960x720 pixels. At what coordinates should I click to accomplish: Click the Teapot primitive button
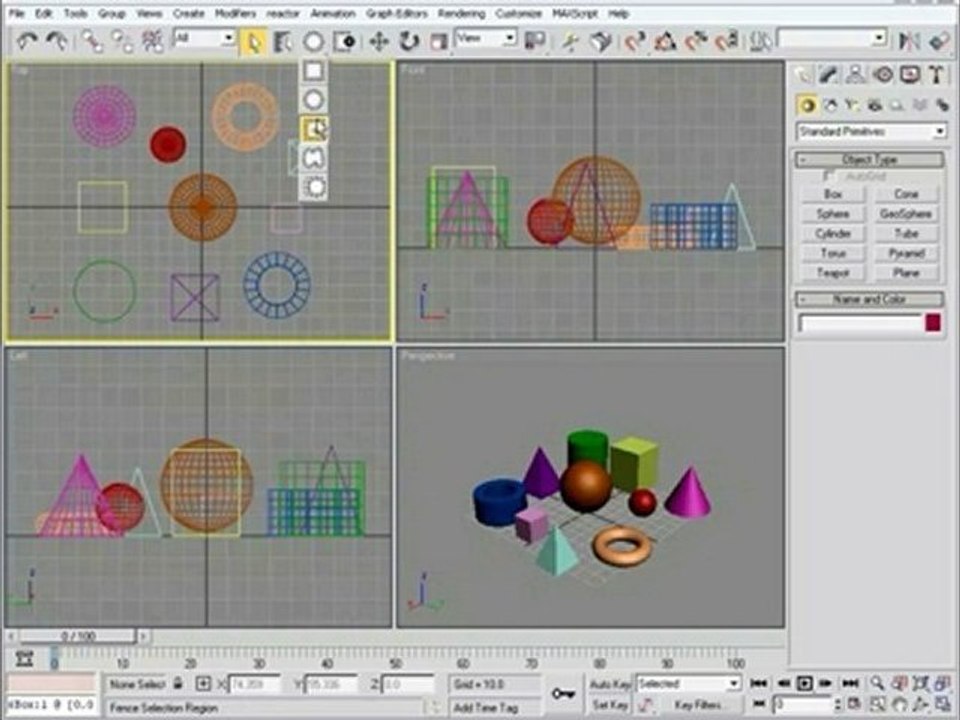(x=833, y=272)
